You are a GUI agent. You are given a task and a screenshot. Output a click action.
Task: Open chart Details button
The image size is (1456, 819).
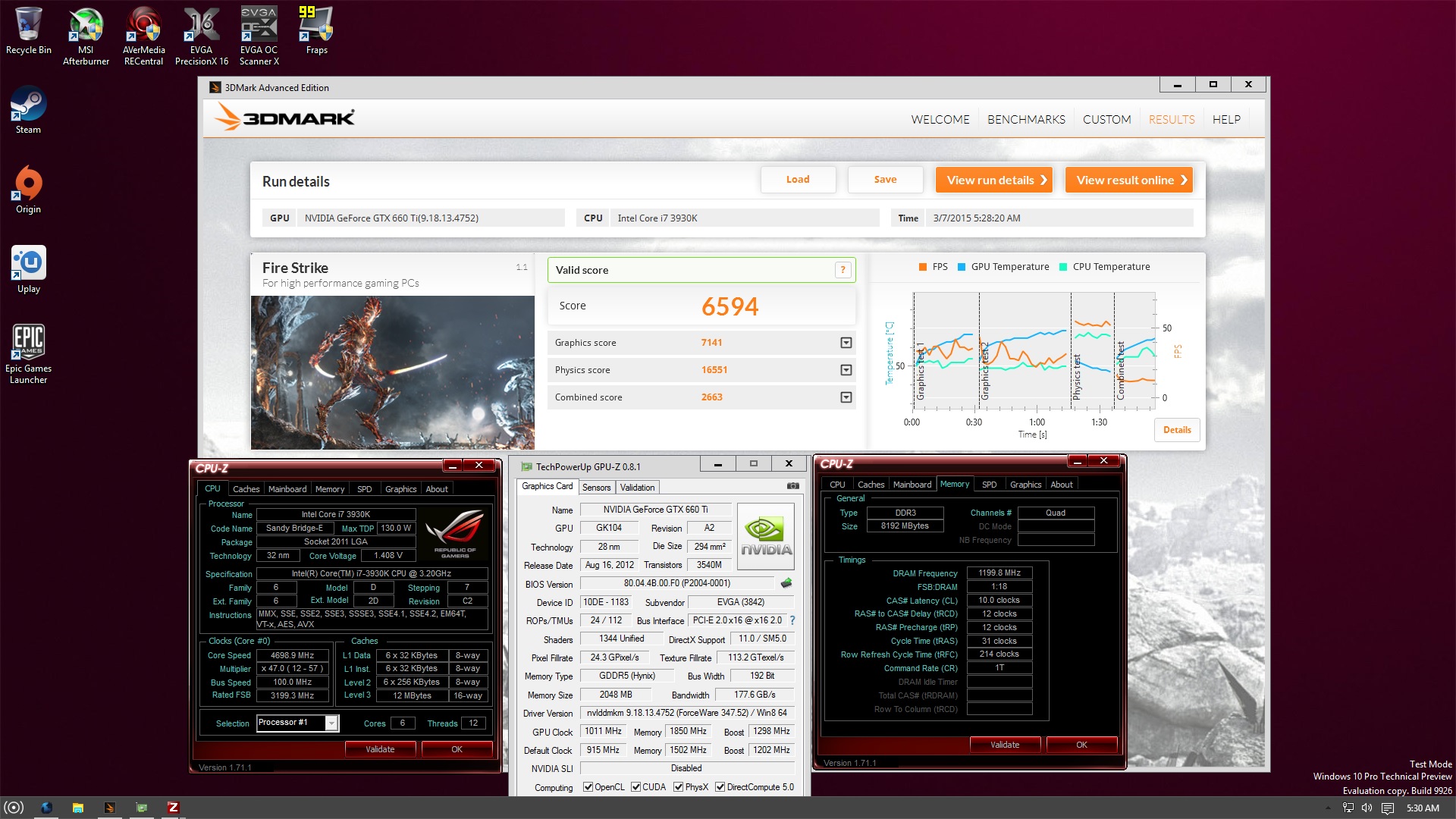coord(1177,430)
